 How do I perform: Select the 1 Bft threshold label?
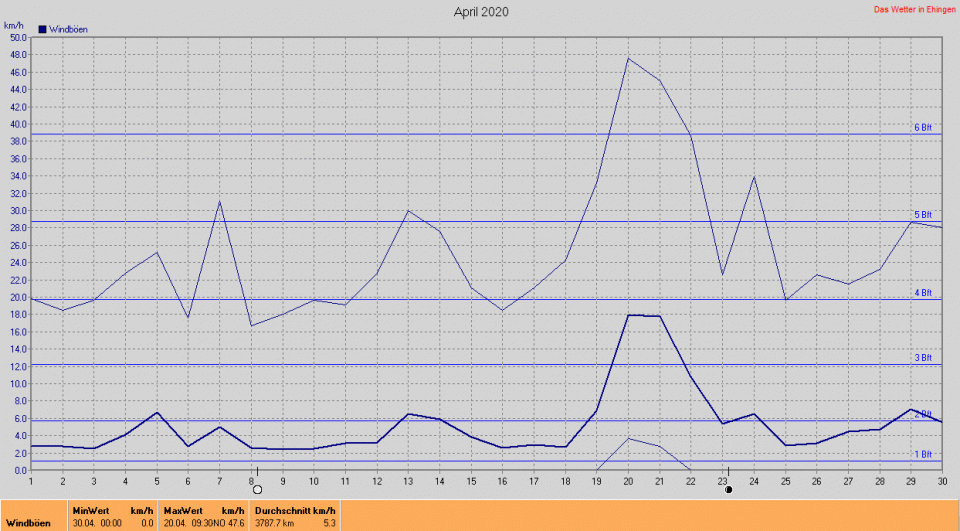coord(922,454)
